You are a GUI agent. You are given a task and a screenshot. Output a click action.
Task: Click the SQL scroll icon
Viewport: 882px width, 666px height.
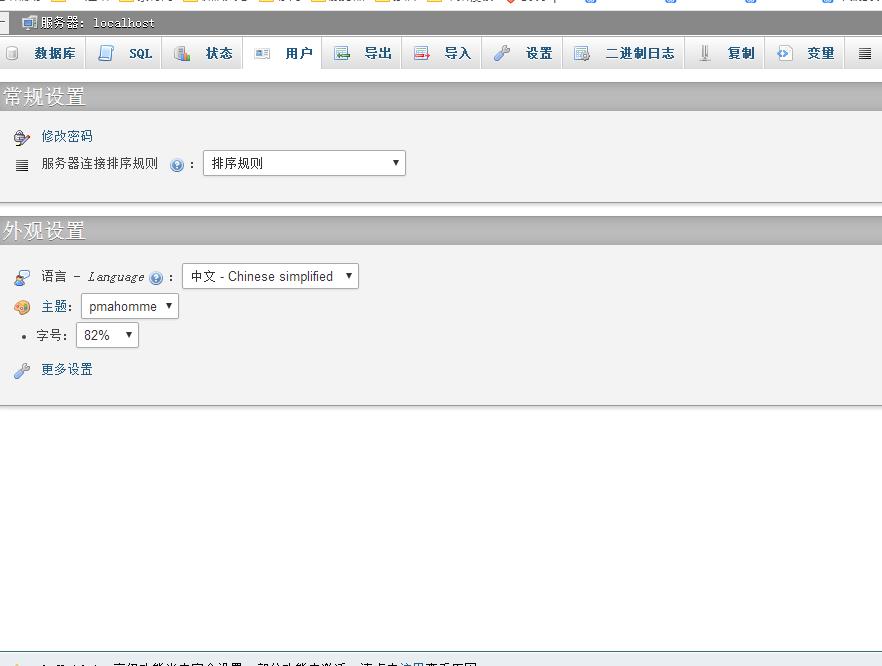(x=106, y=53)
